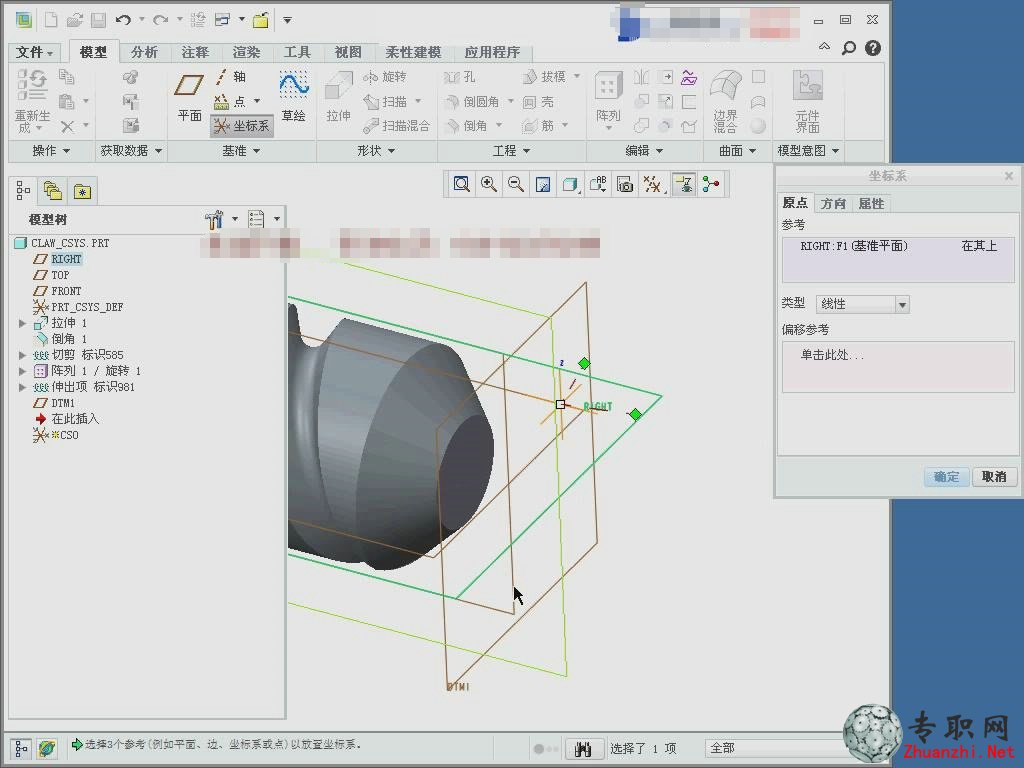The height and width of the screenshot is (768, 1024).
Task: Select the 轴 (Axis) datum tool
Action: (230, 77)
